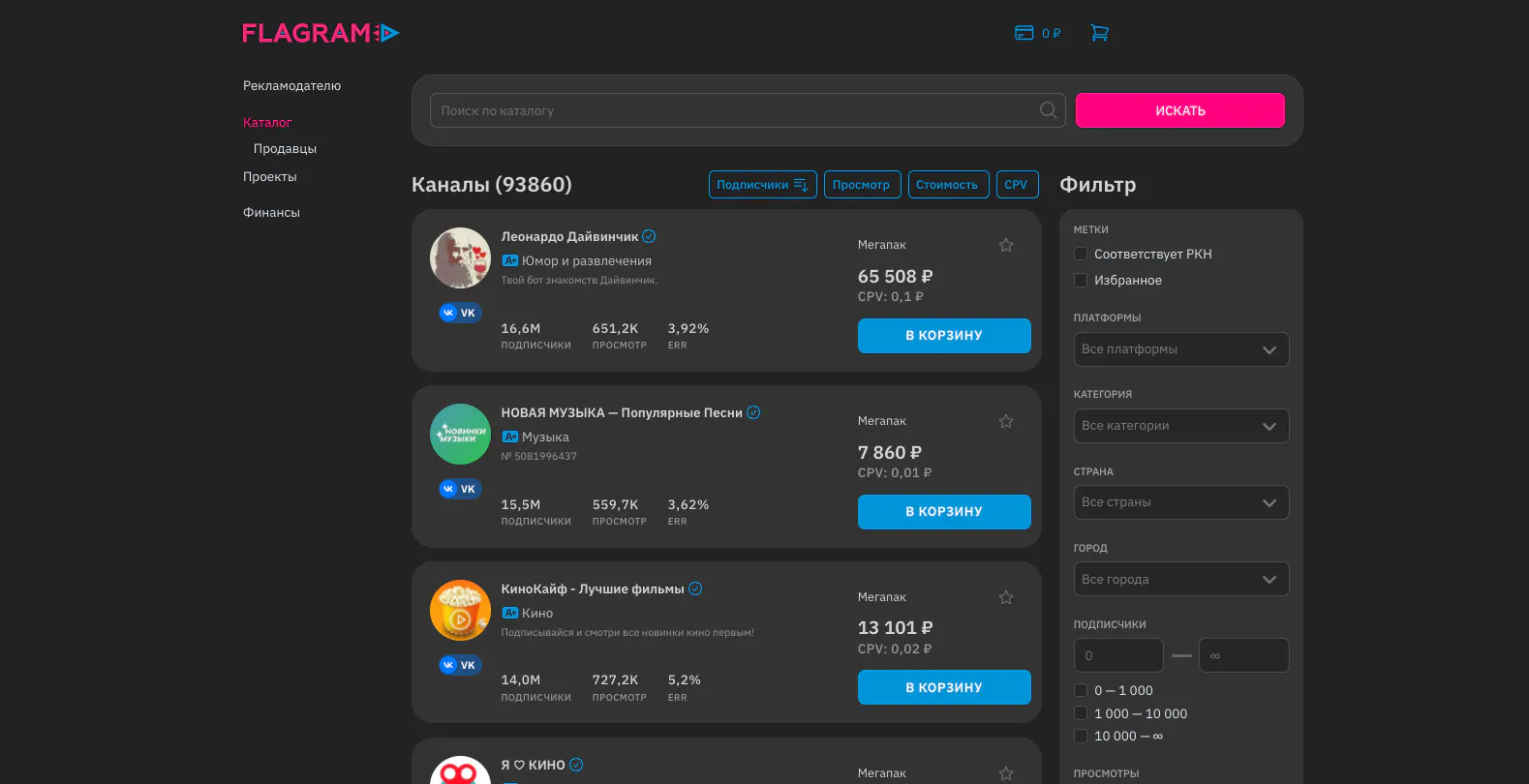Click VK badge under Леонардо Дайвинчик avatar

pyautogui.click(x=460, y=313)
